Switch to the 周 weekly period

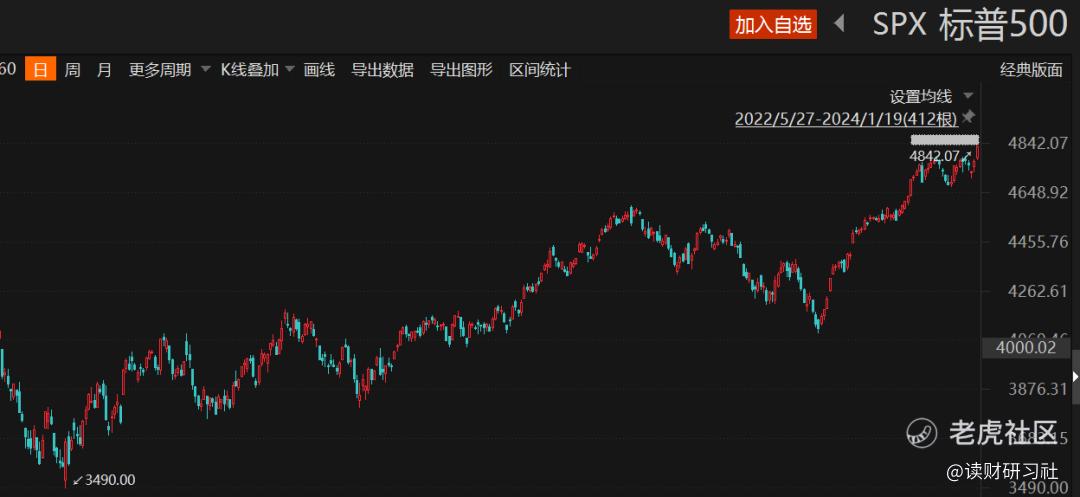coord(72,70)
